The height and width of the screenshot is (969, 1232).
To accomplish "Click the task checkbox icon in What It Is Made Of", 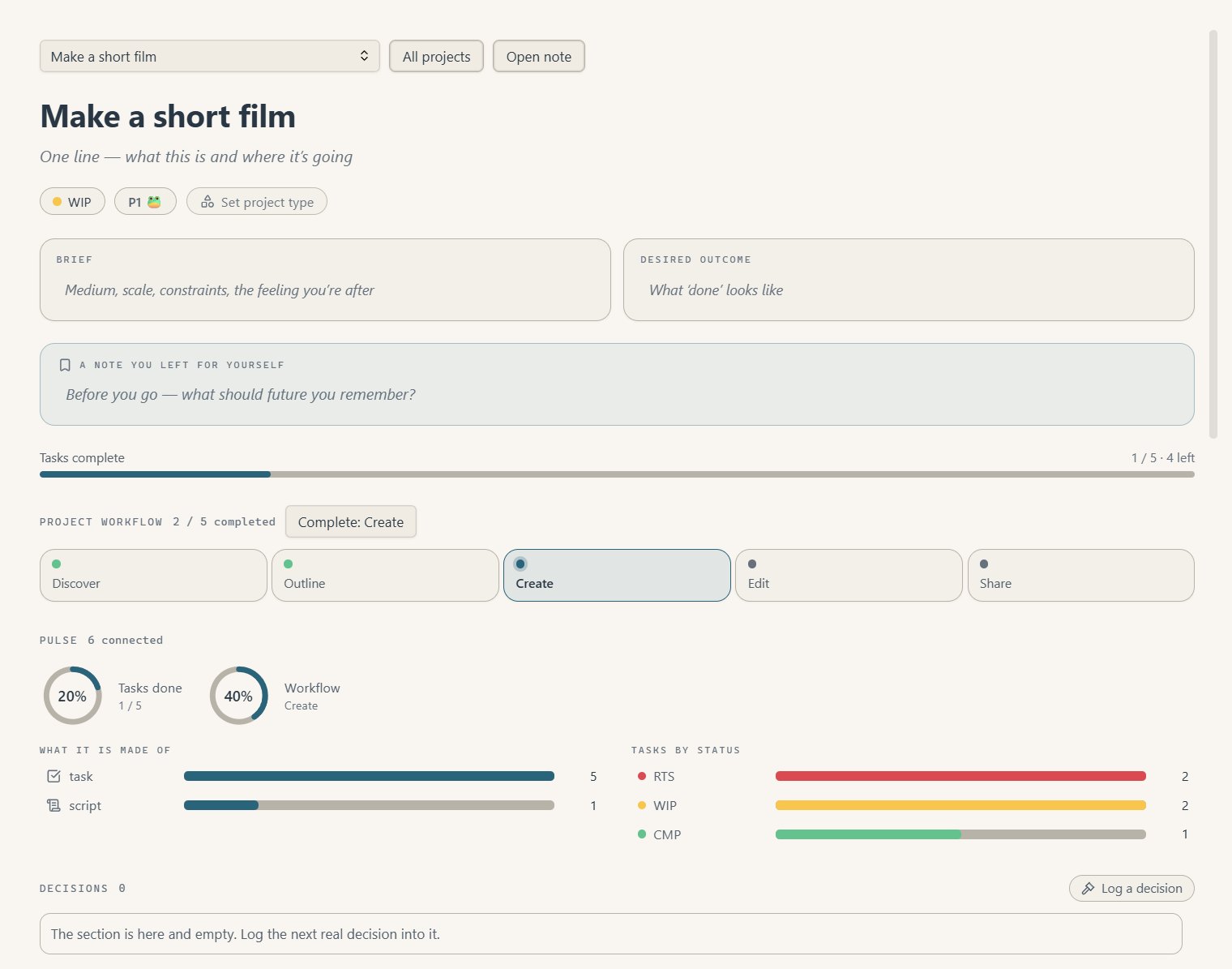I will (53, 777).
